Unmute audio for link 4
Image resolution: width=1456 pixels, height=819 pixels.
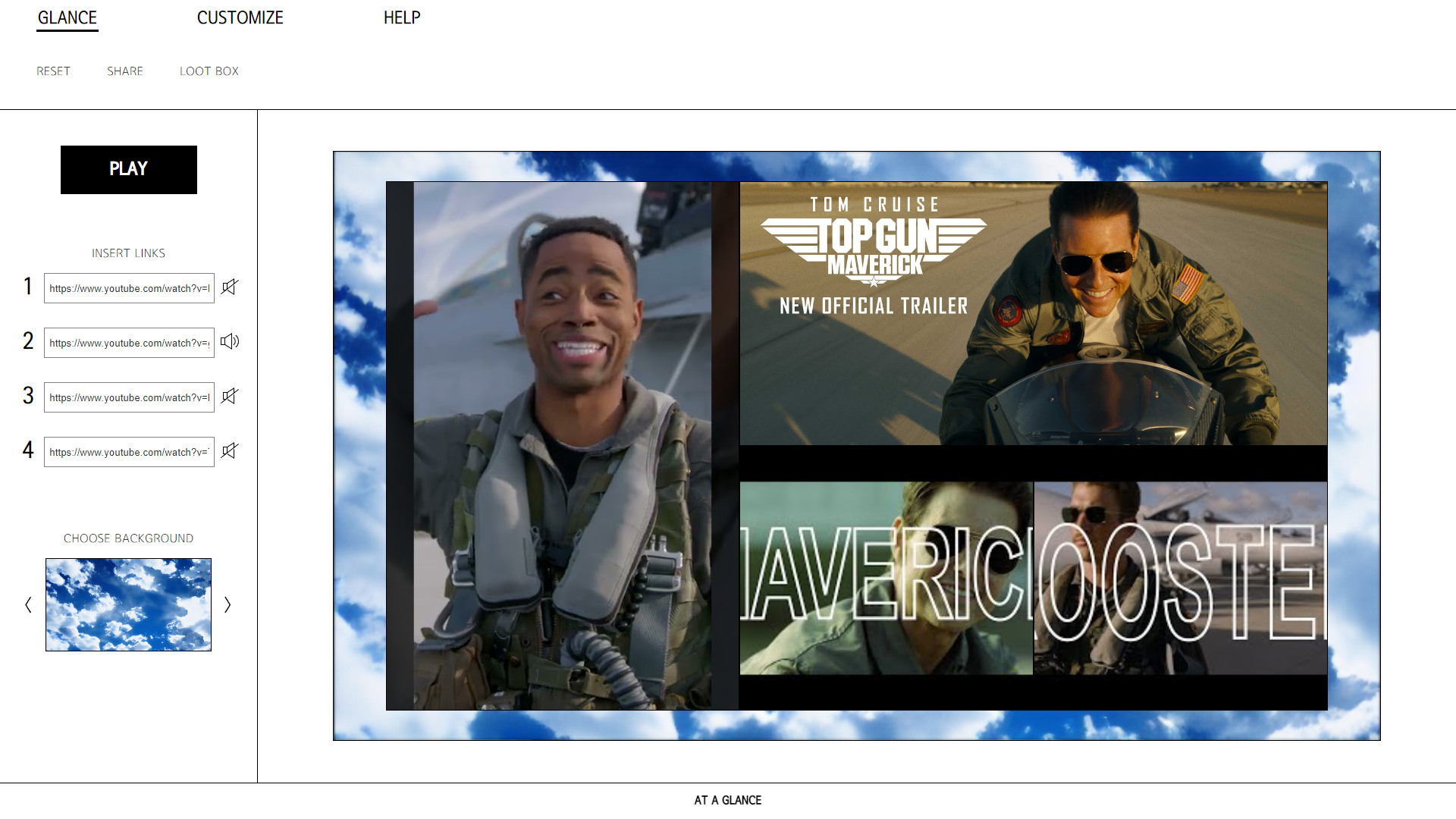(x=230, y=451)
